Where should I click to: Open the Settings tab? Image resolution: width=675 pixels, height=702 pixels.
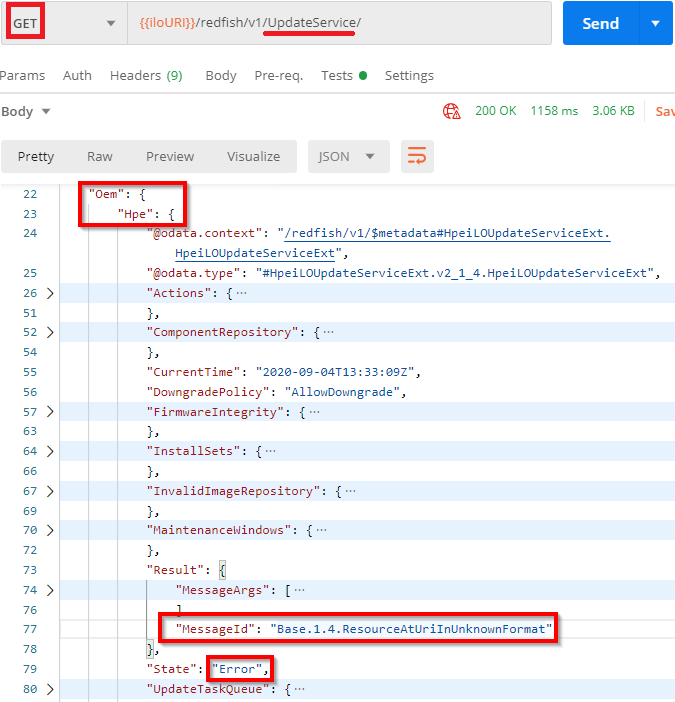409,75
